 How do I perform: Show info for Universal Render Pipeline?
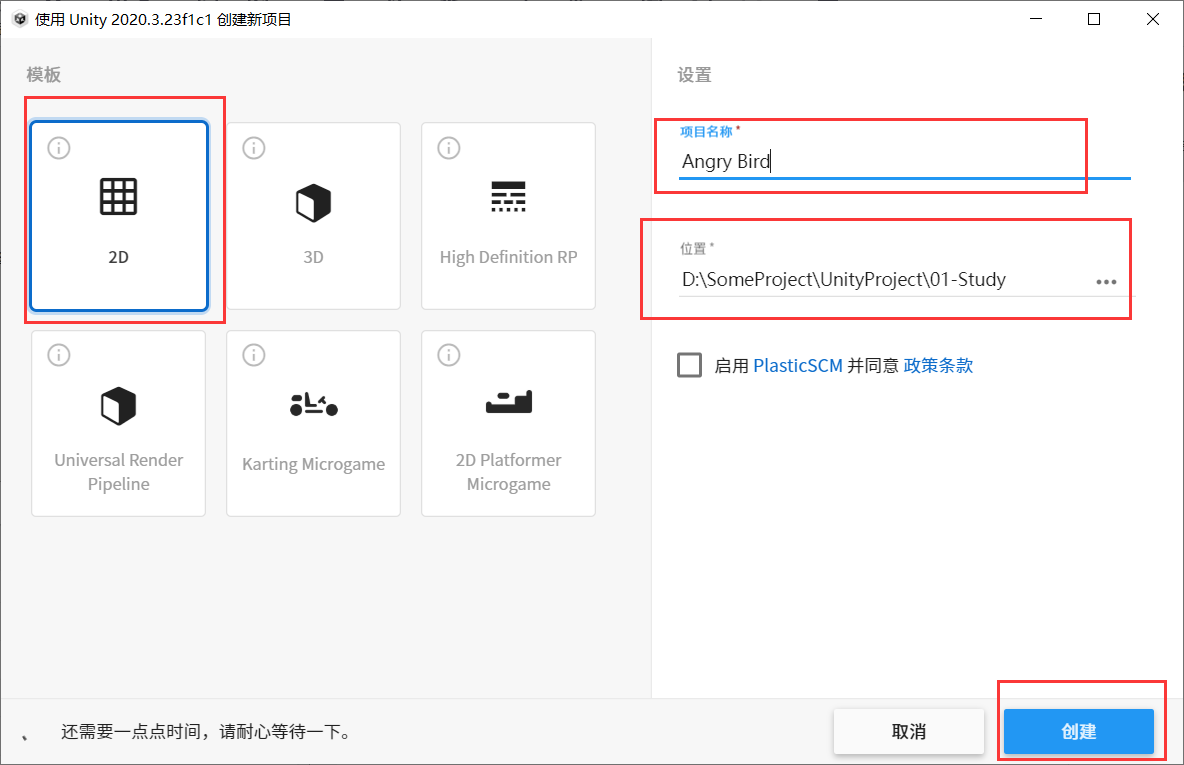(59, 355)
